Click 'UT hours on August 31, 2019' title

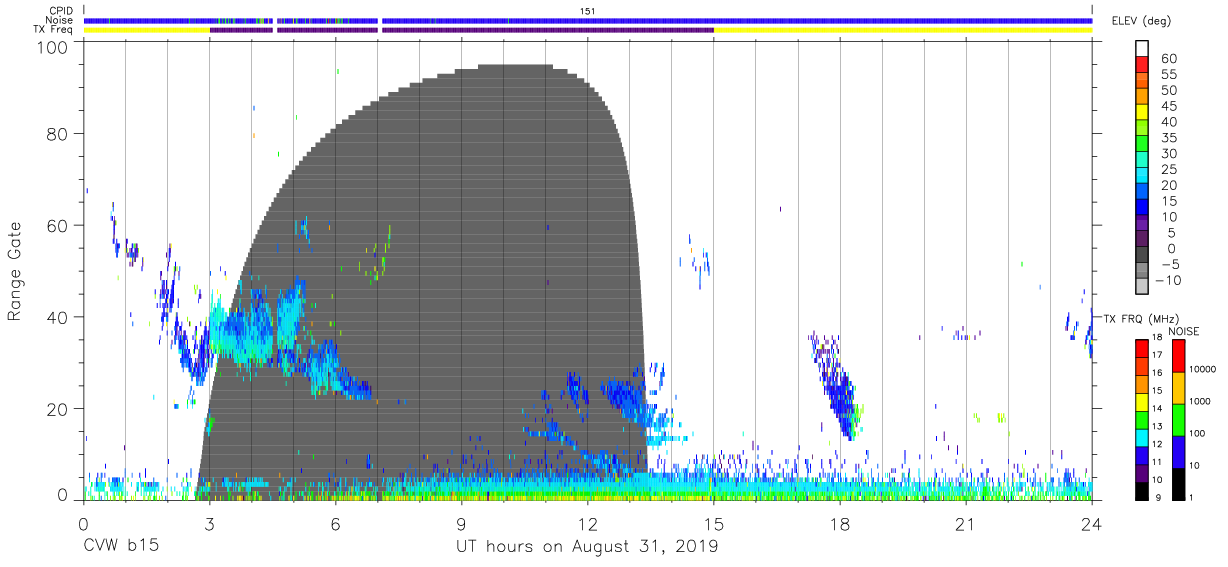click(x=587, y=547)
